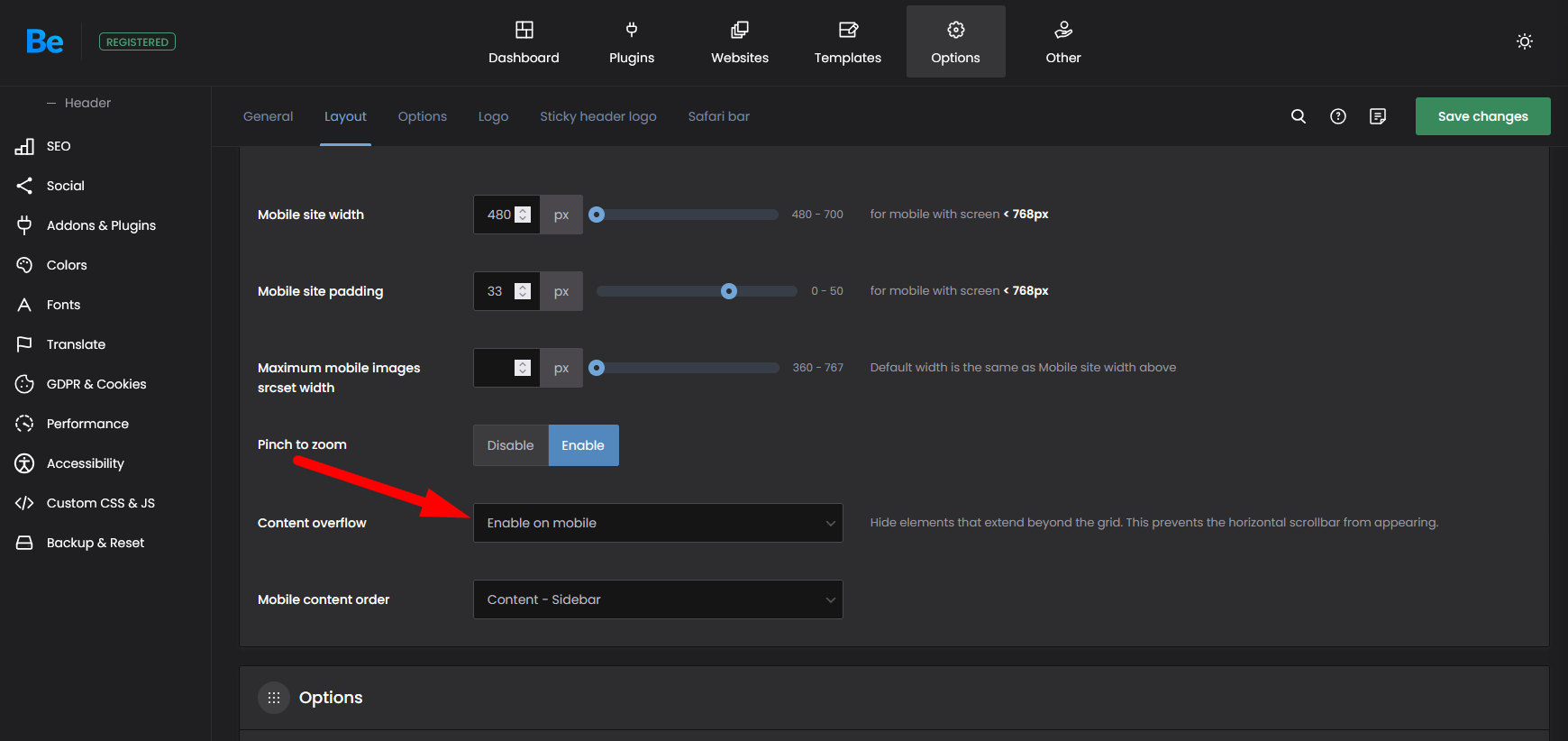Open the SEO settings label

coord(59,146)
